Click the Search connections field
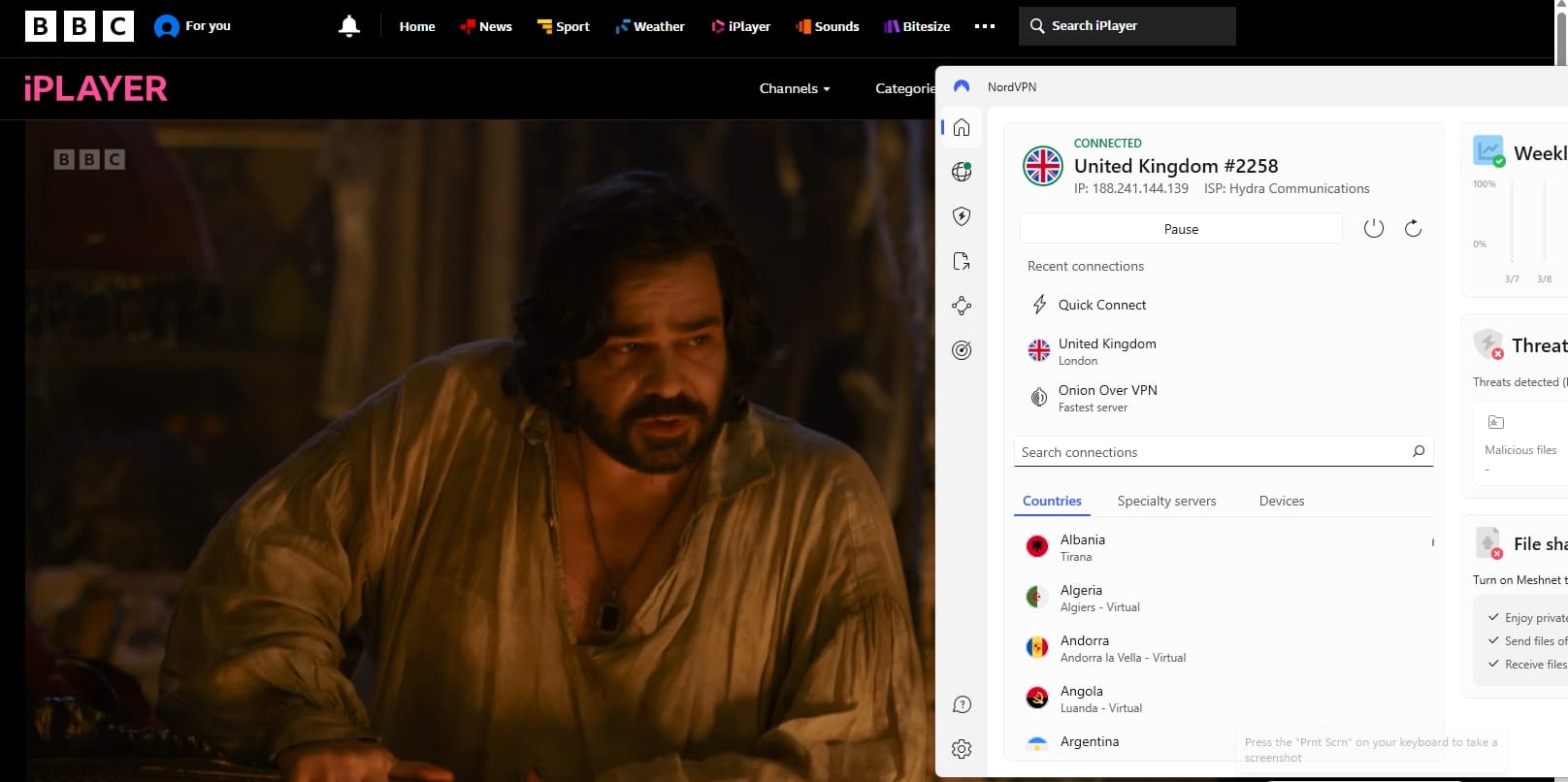Viewport: 1568px width, 782px height. pyautogui.click(x=1224, y=452)
